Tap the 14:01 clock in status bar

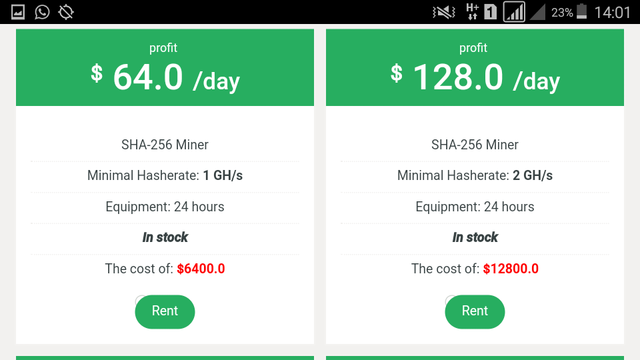(612, 12)
